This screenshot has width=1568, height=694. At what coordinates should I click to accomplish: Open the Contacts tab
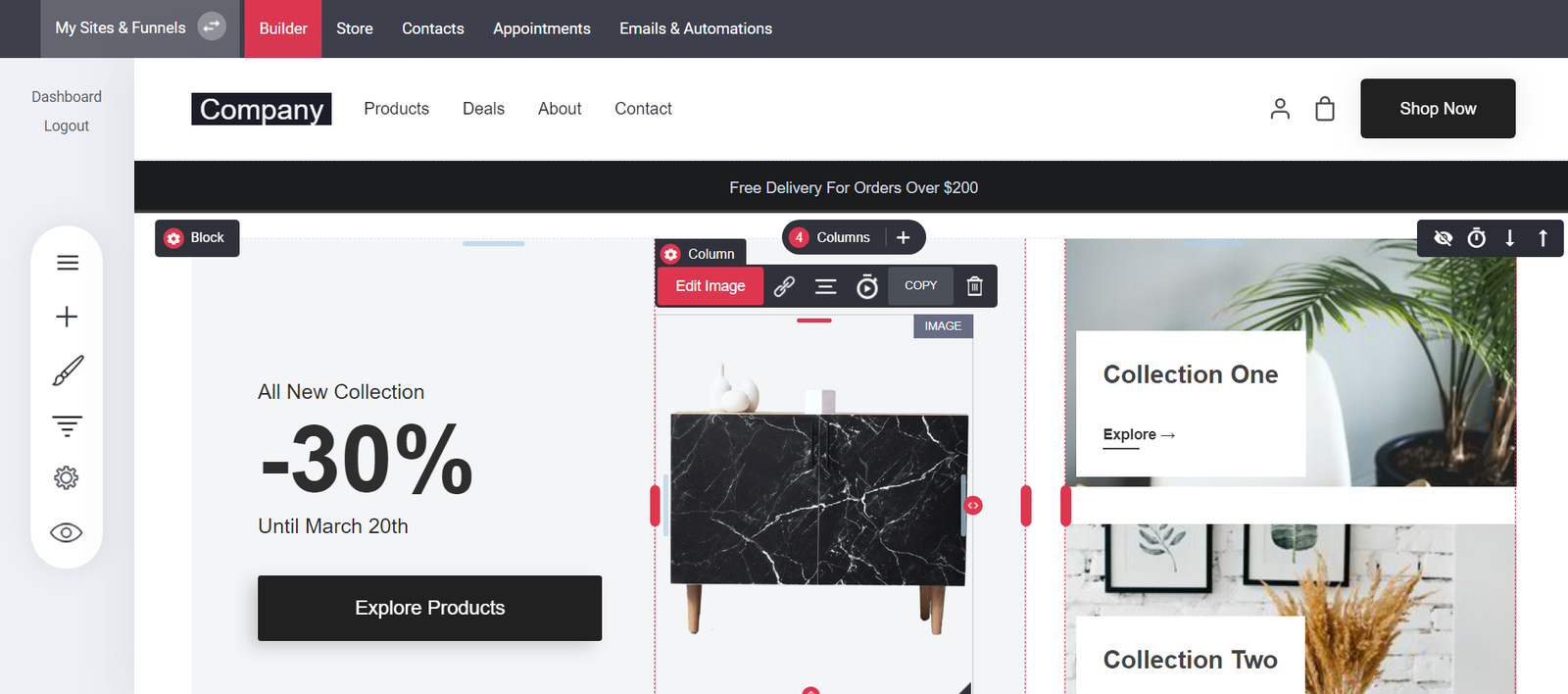click(x=433, y=28)
